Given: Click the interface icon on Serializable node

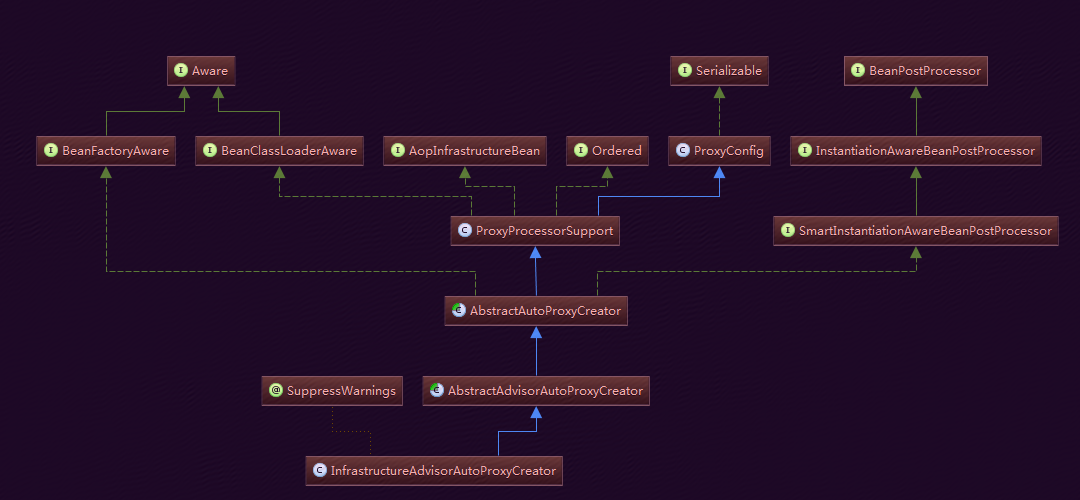Looking at the screenshot, I should tap(685, 71).
